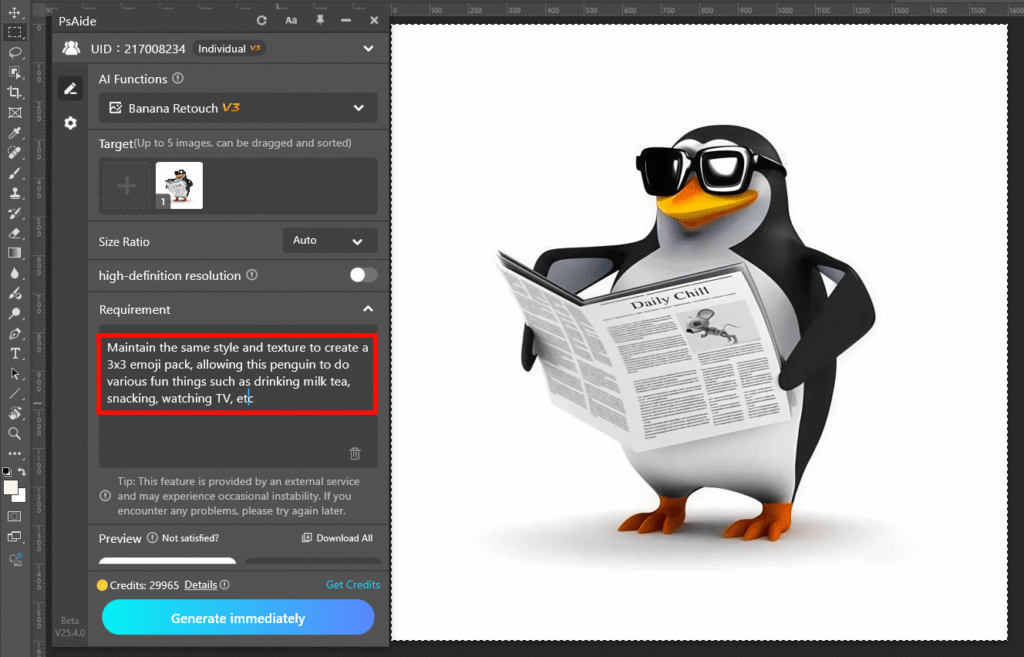Click the PsAide refresh icon
This screenshot has width=1024, height=657.
[262, 20]
